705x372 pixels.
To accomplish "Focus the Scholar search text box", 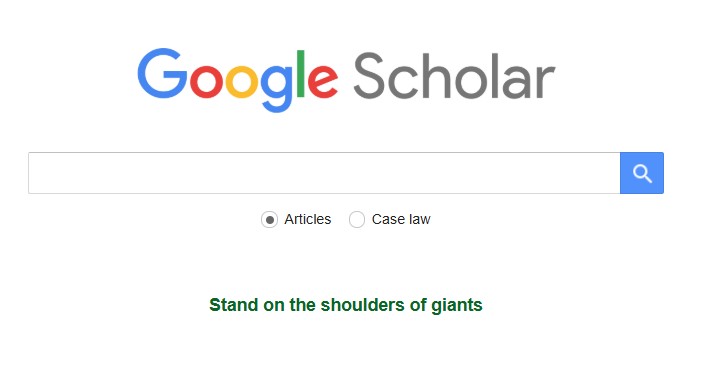I will (x=324, y=173).
